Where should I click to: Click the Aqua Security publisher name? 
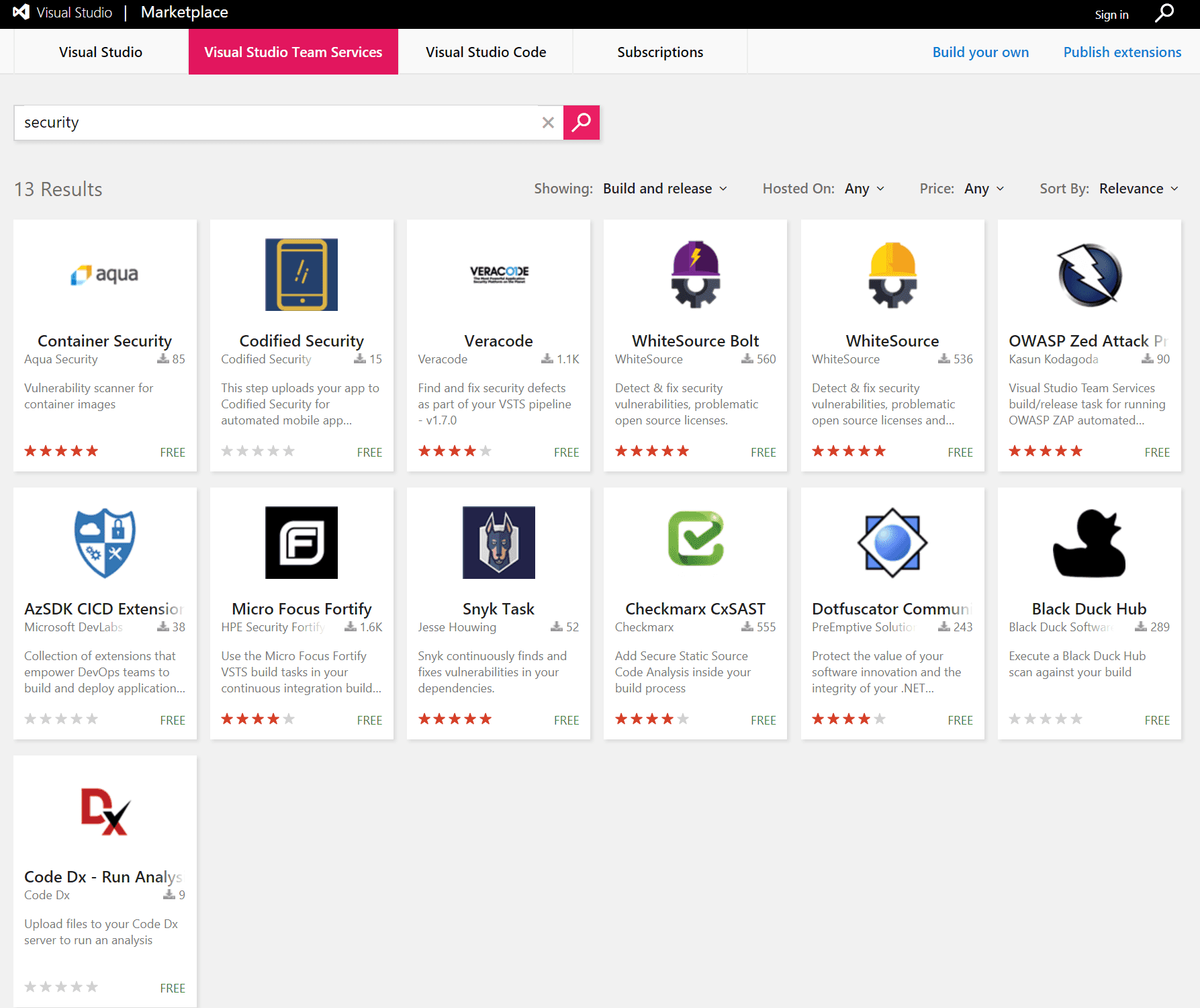coord(61,359)
